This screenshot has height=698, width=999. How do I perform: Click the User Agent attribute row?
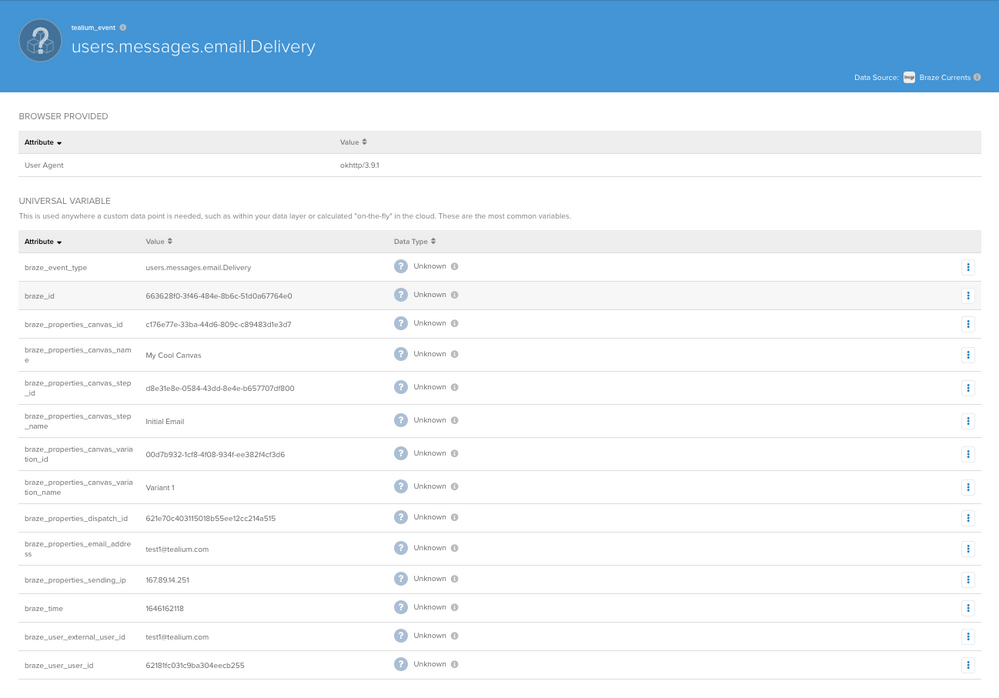pos(44,165)
